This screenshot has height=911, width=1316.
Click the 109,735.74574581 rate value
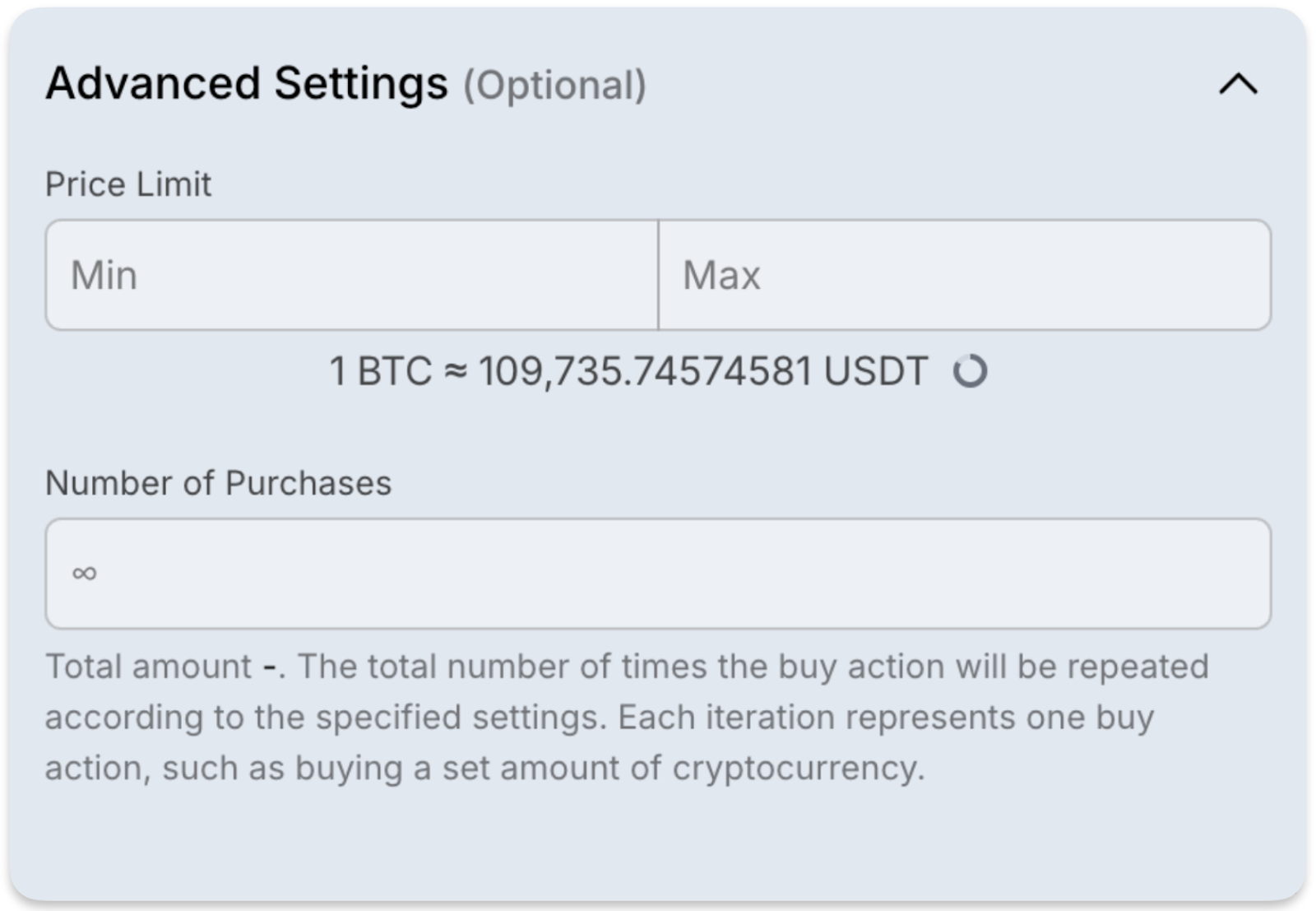point(646,371)
